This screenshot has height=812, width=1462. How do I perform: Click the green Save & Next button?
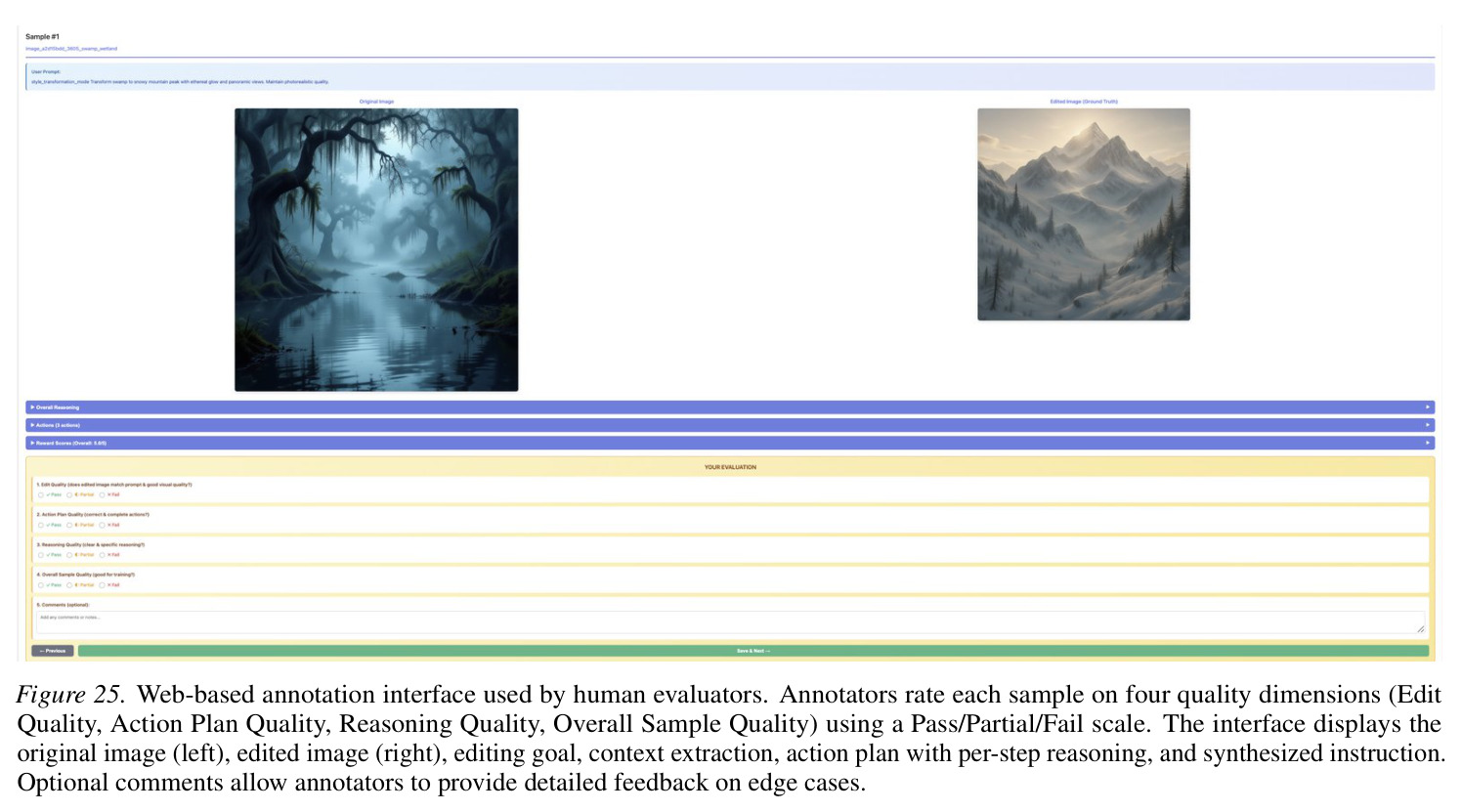coord(753,651)
